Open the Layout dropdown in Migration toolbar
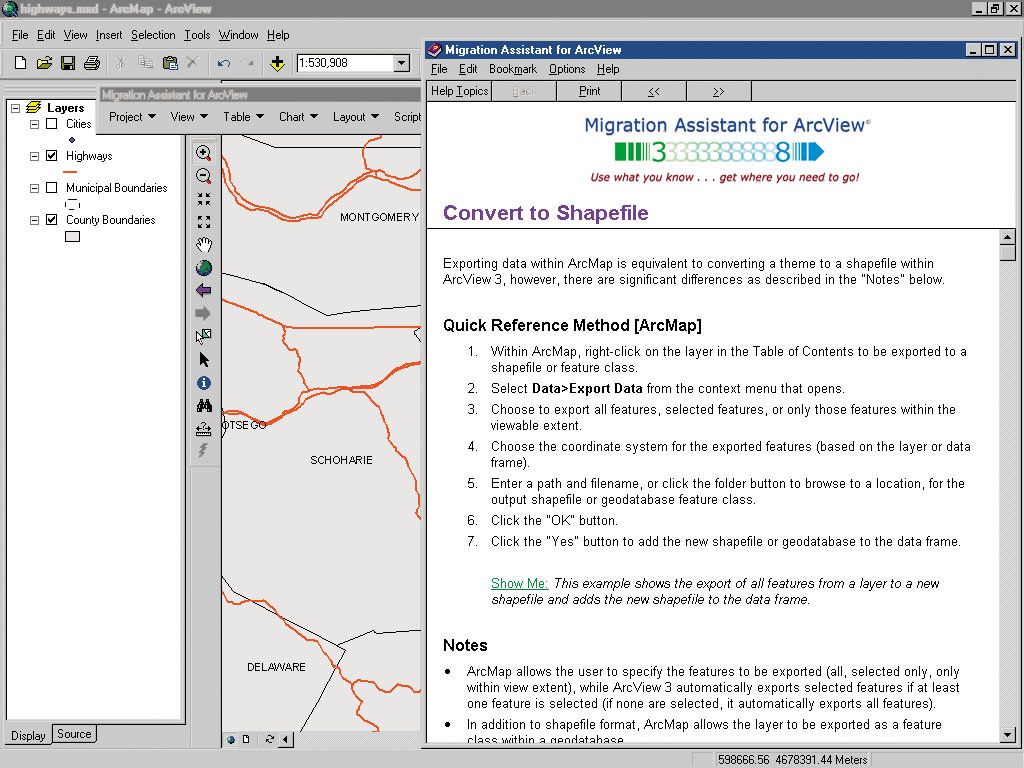 (x=355, y=116)
